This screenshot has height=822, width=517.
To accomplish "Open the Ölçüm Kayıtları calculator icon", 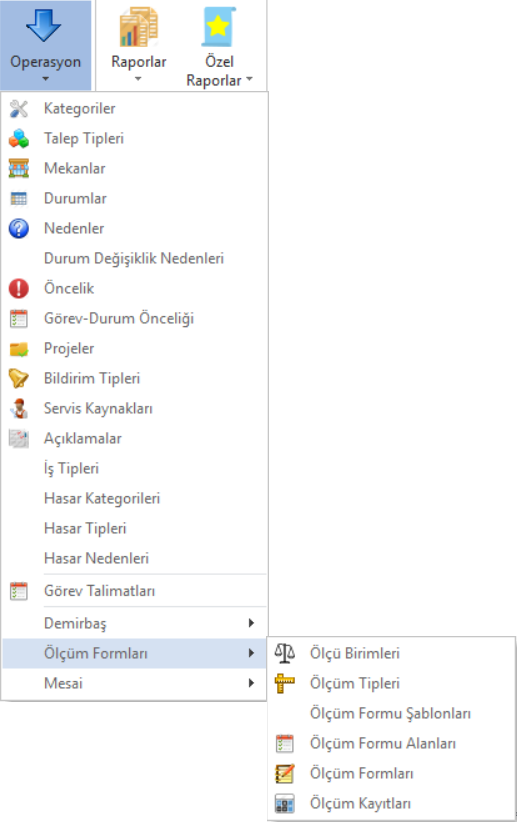I will [285, 804].
